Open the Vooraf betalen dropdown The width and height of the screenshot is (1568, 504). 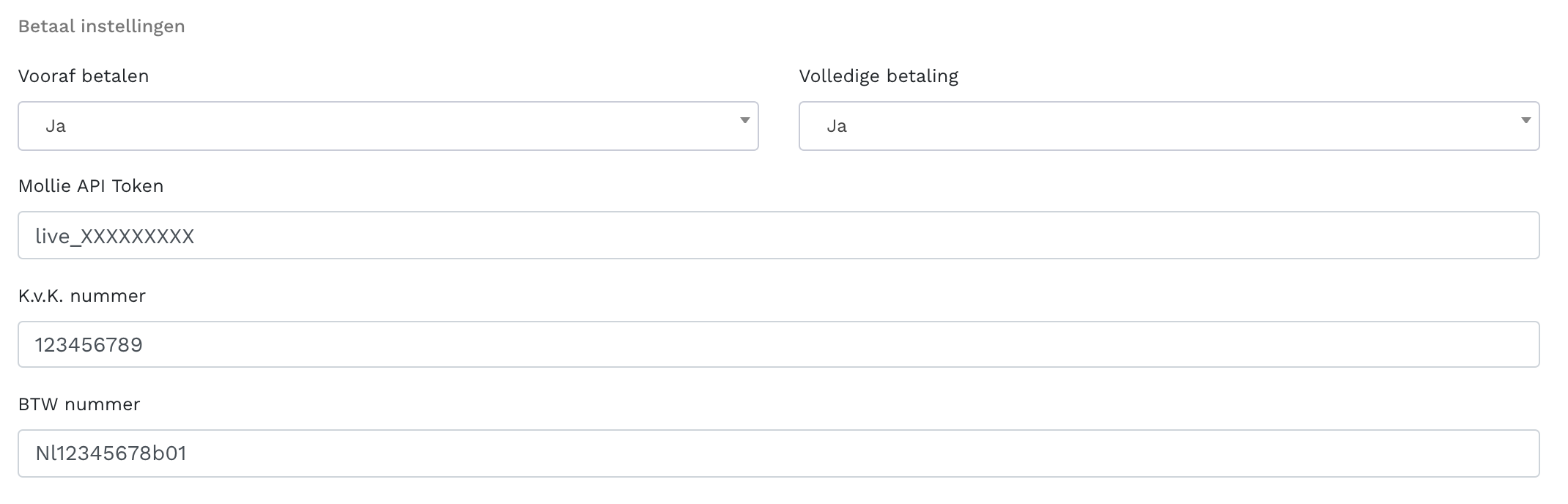(x=388, y=126)
